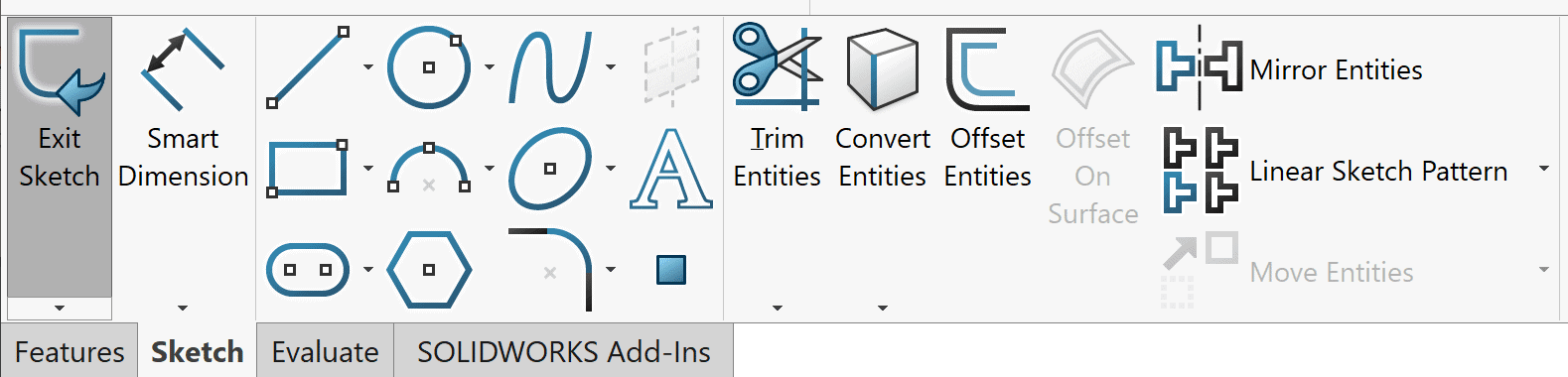Select the Straight Slot tool

click(308, 270)
